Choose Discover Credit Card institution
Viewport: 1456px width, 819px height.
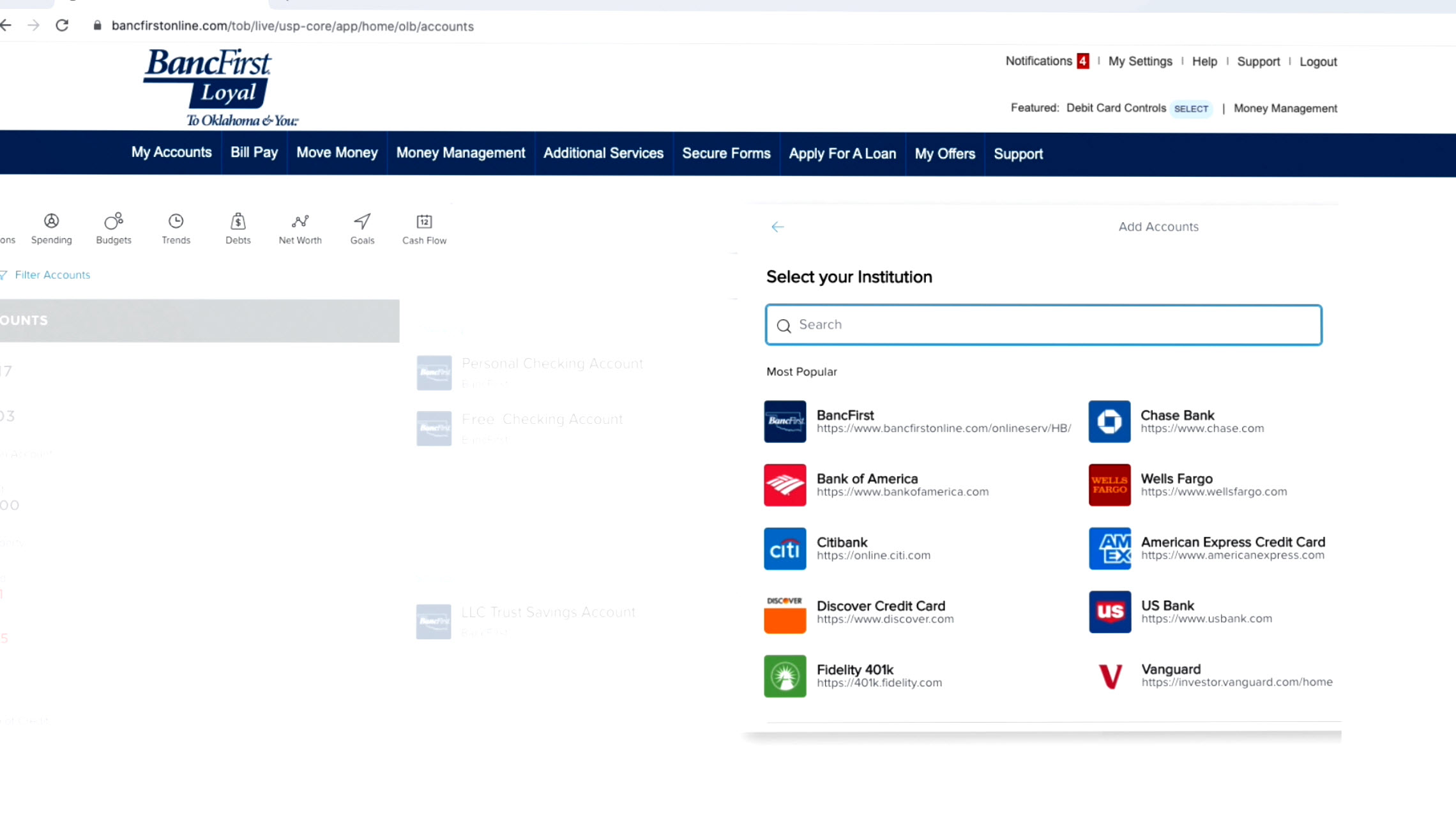click(880, 612)
